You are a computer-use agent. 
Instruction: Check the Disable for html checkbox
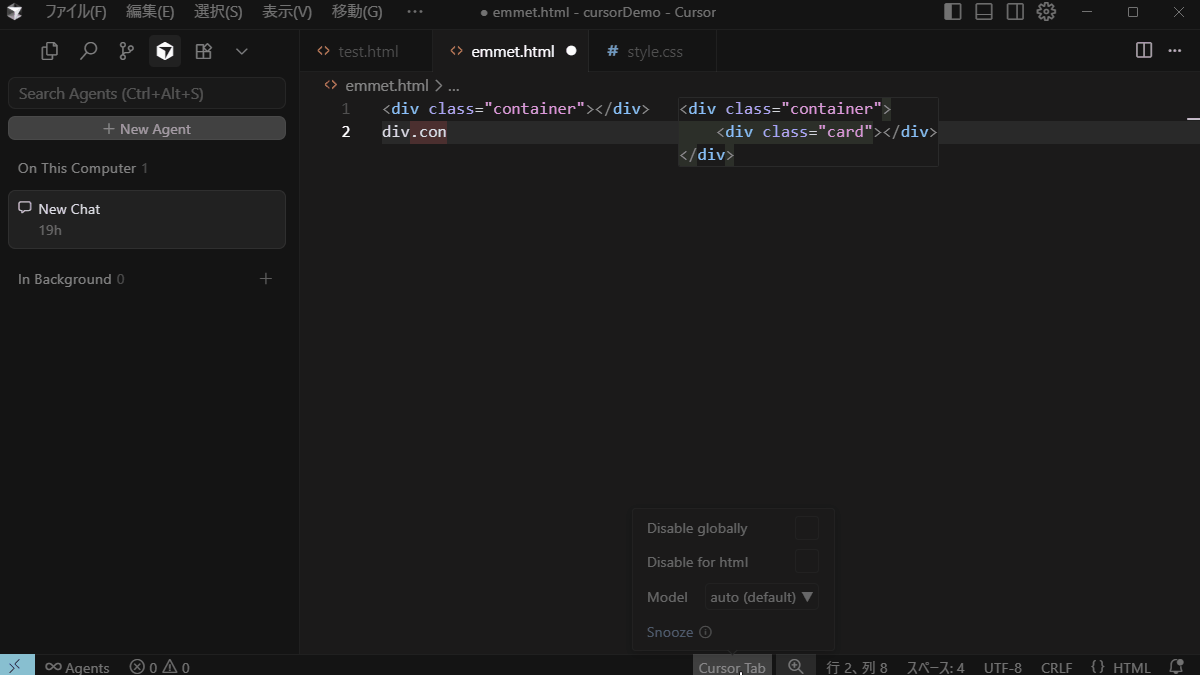tap(806, 561)
